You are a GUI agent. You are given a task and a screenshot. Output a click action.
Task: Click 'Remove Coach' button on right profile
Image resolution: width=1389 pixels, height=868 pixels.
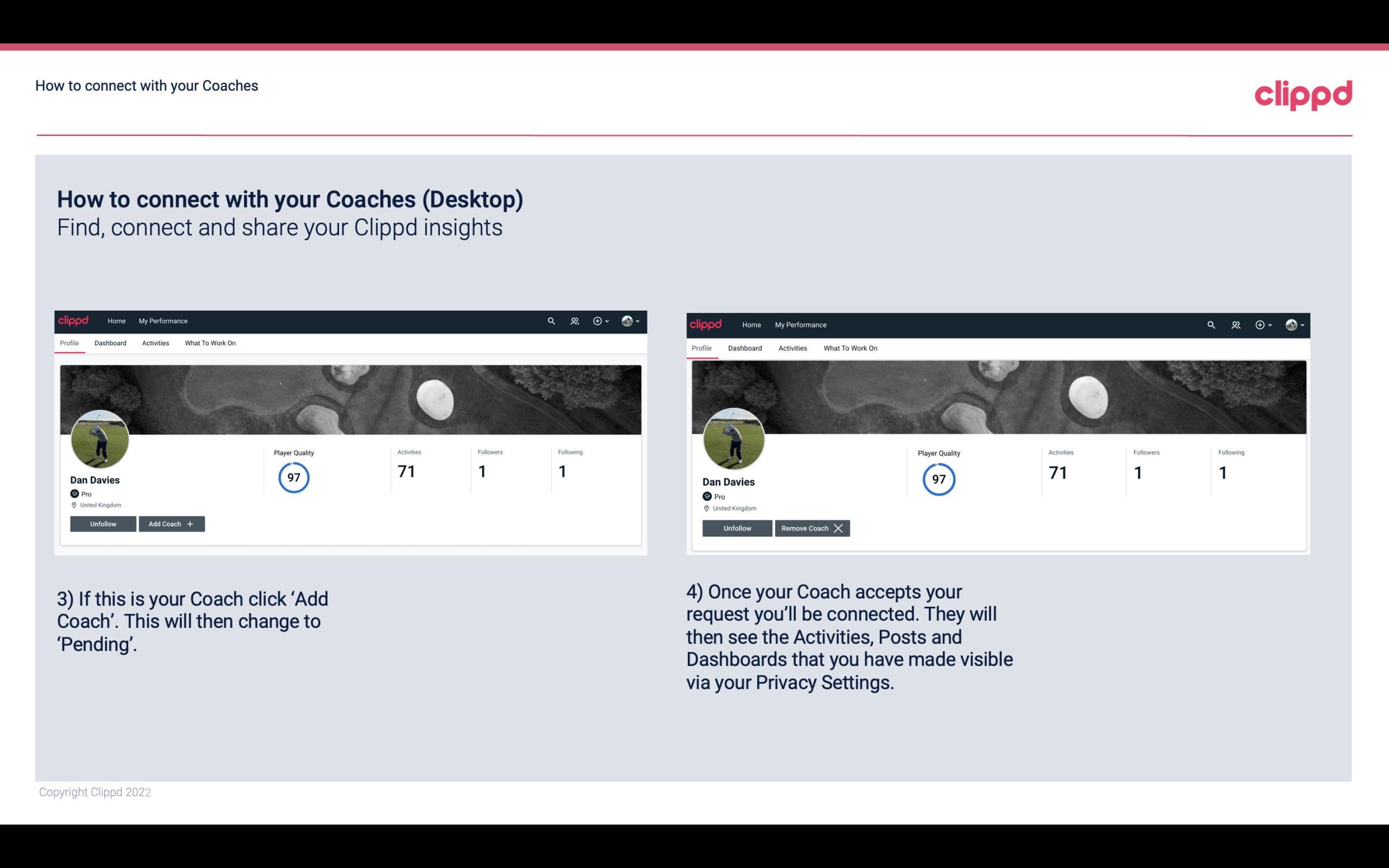812,528
